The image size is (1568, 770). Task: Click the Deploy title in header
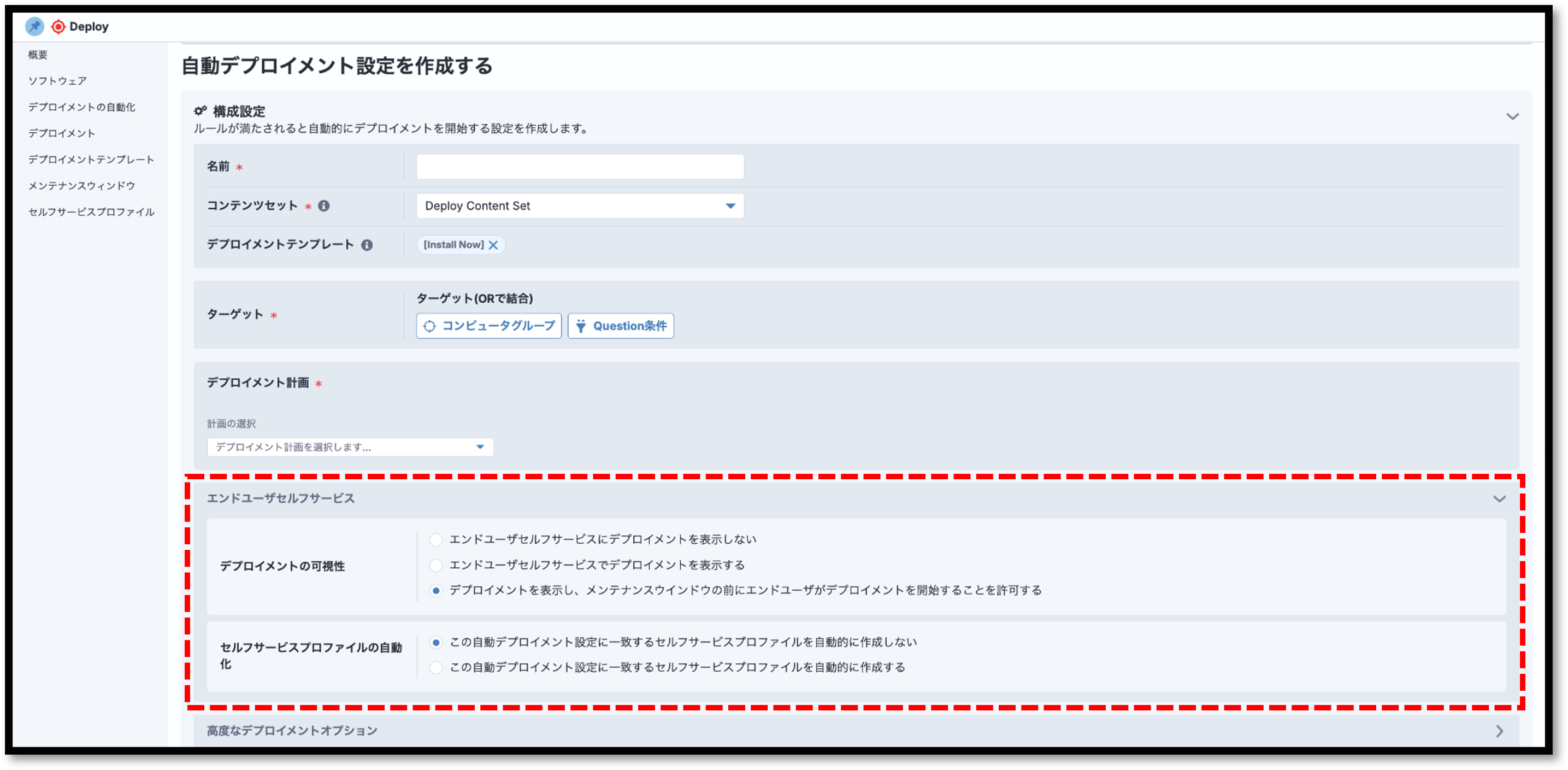coord(89,26)
